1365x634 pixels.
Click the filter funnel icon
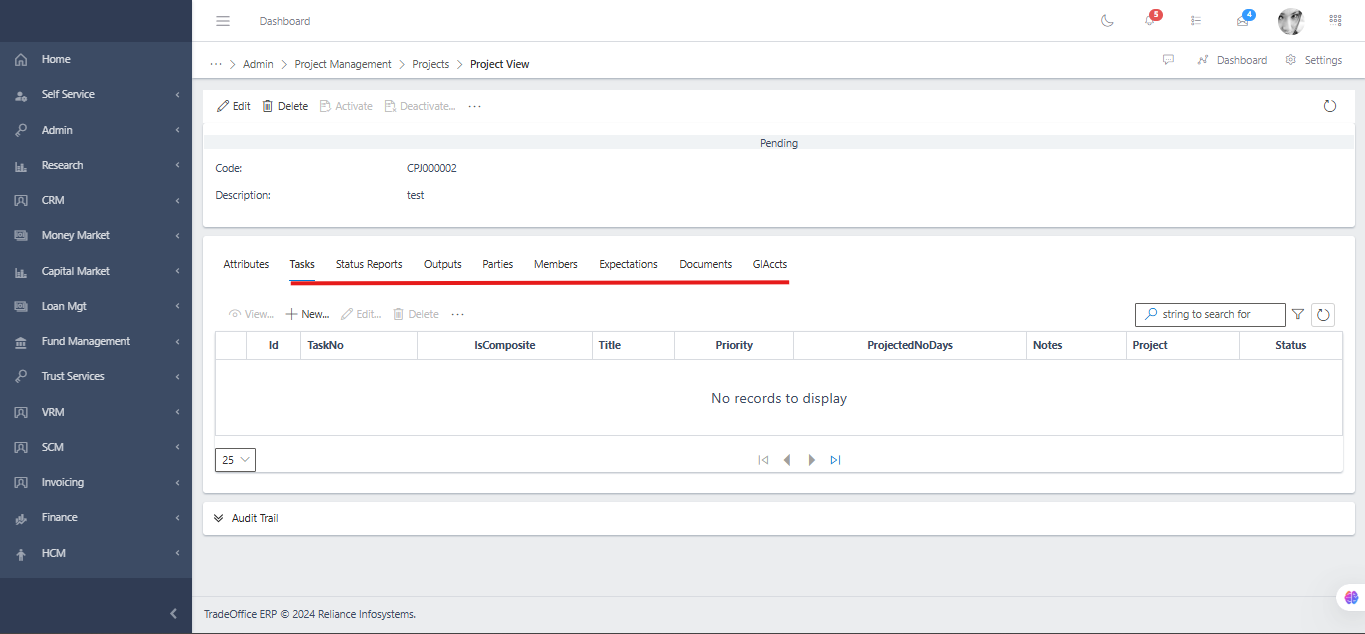(1298, 314)
